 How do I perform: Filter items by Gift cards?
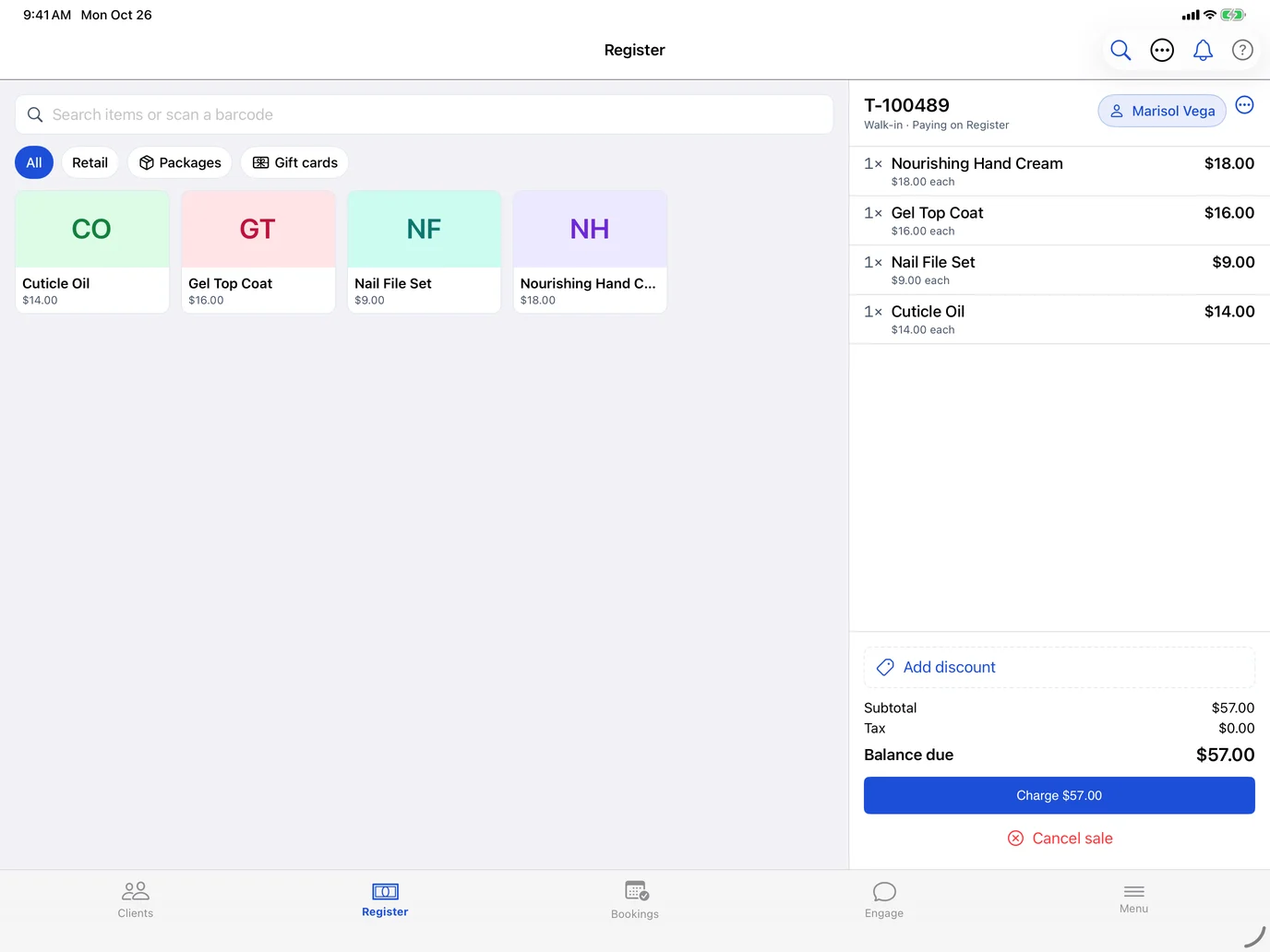pyautogui.click(x=294, y=162)
